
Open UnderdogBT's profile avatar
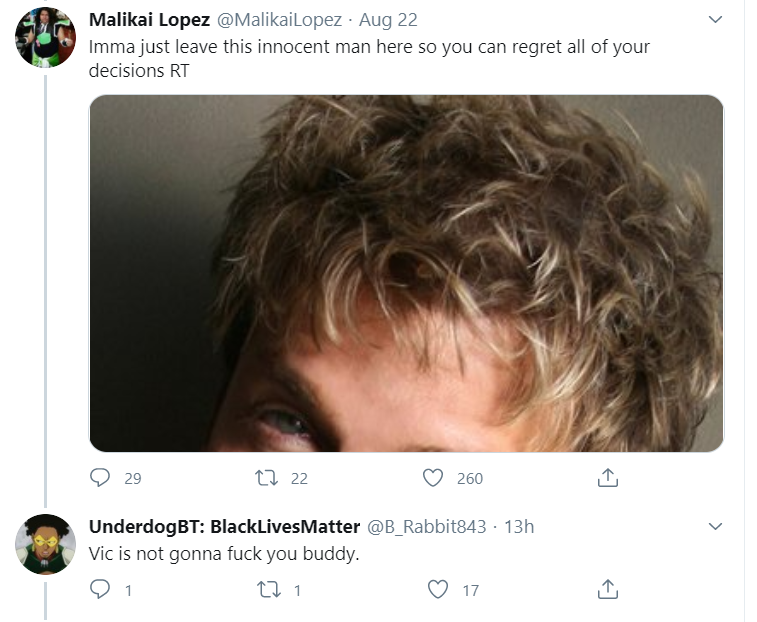click(x=45, y=544)
